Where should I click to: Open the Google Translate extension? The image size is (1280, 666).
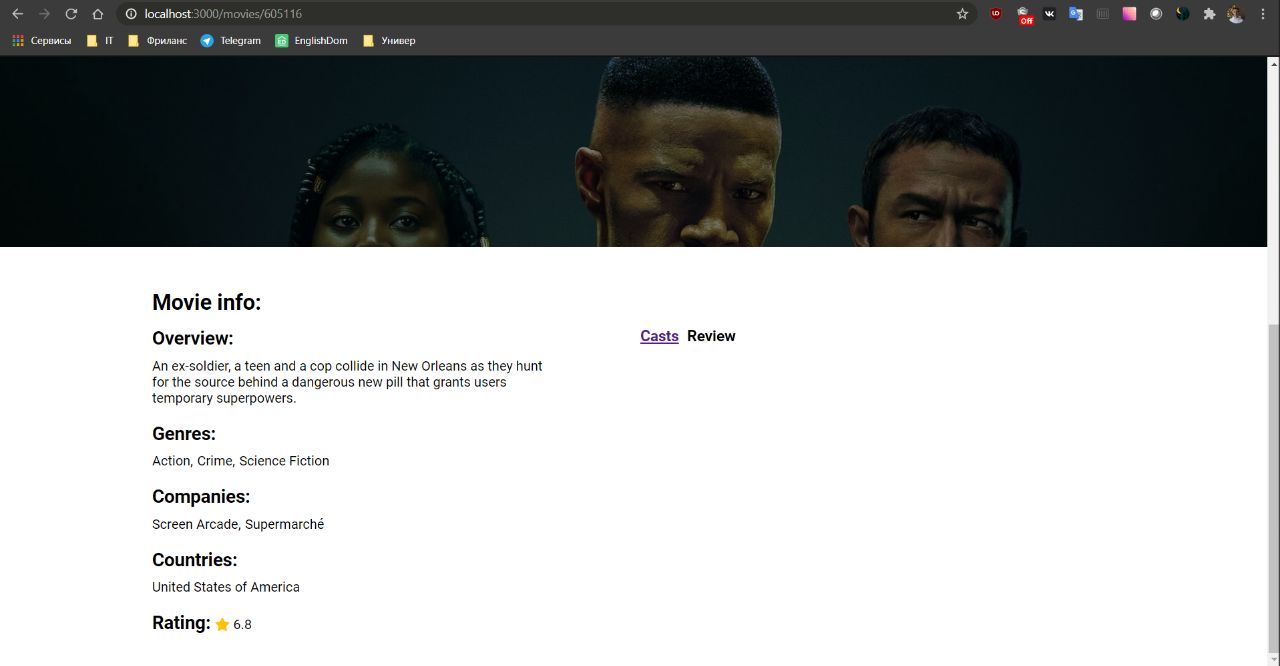[1076, 14]
